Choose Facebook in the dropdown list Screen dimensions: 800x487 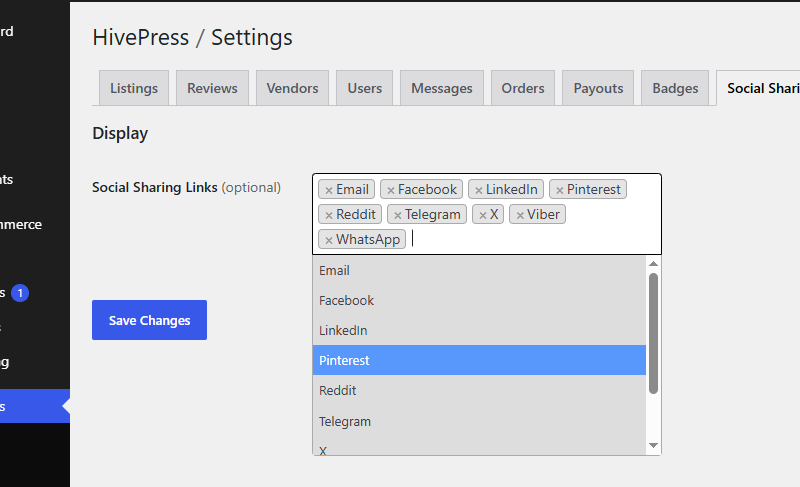click(479, 300)
